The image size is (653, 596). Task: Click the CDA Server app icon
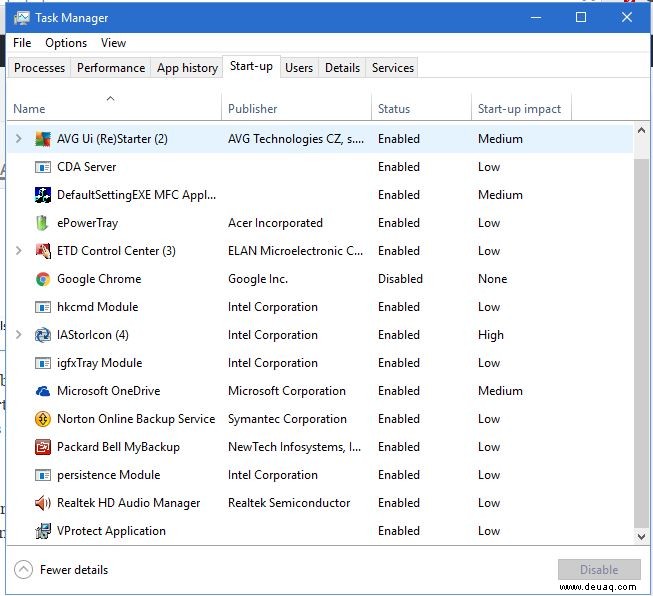[42, 167]
